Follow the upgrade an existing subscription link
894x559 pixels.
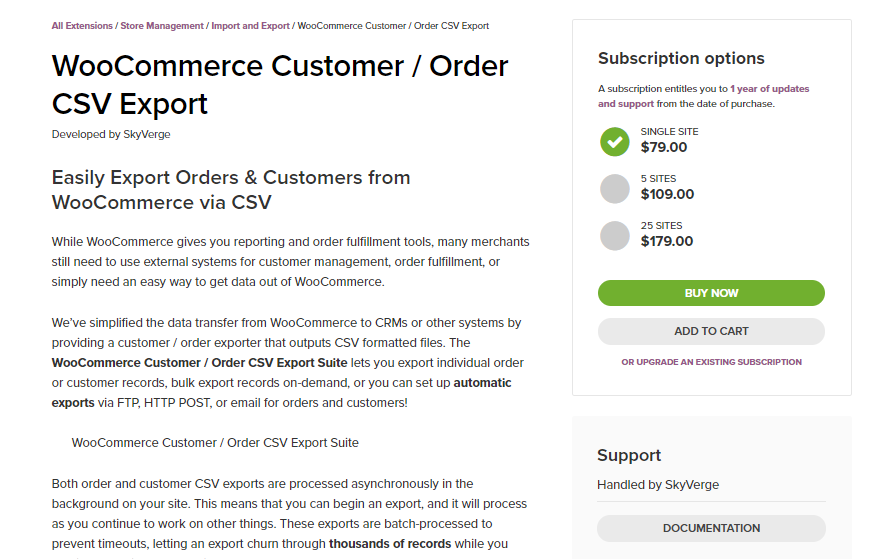tap(711, 362)
